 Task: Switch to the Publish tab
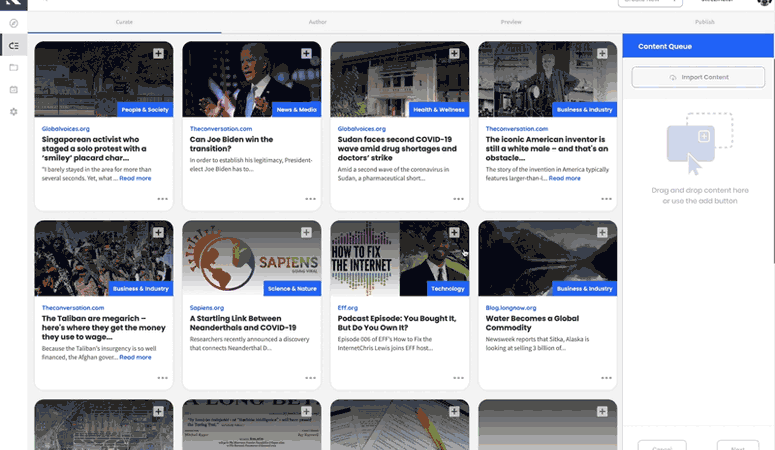coord(705,22)
